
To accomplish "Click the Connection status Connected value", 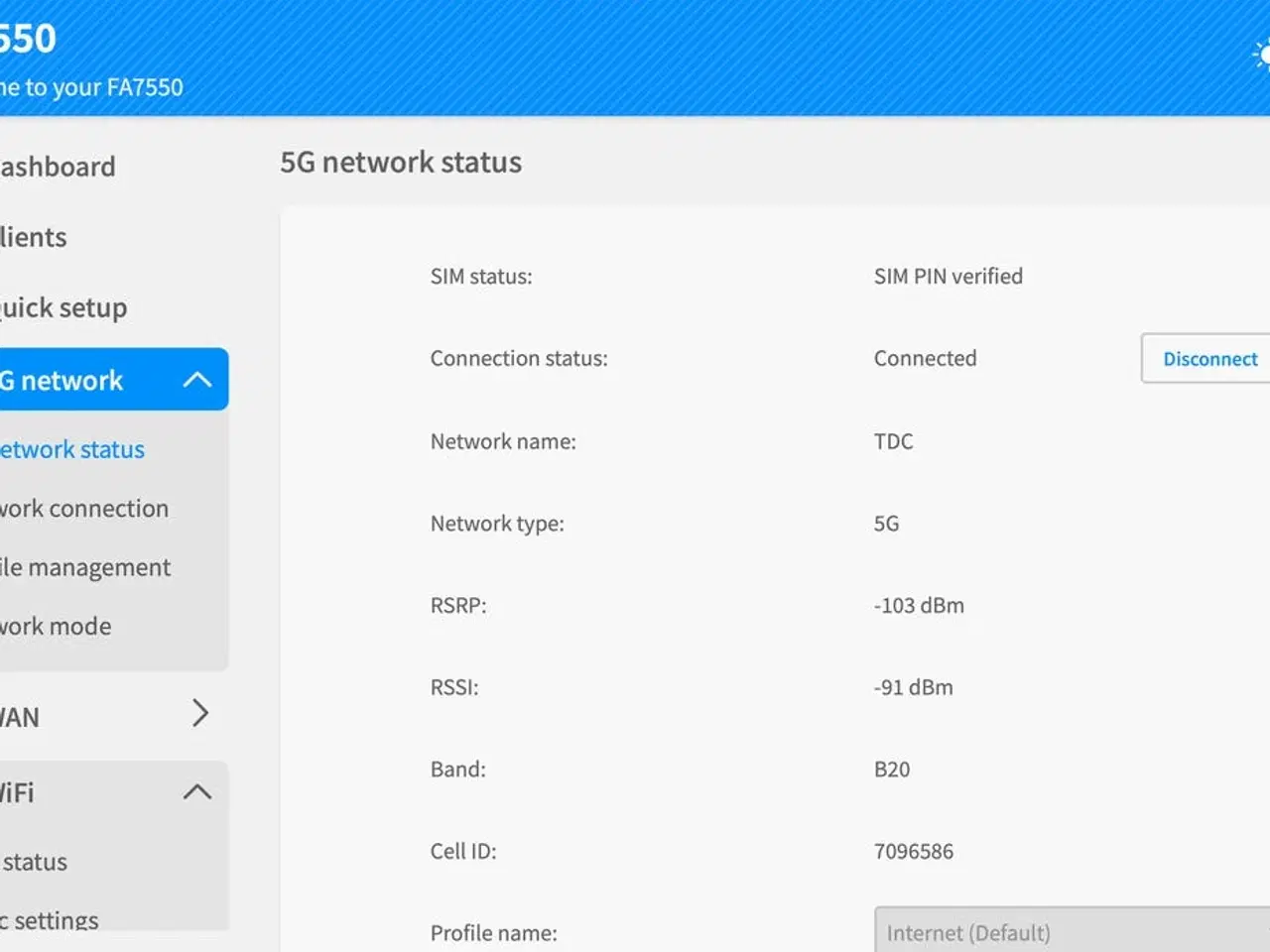I will pyautogui.click(x=925, y=358).
